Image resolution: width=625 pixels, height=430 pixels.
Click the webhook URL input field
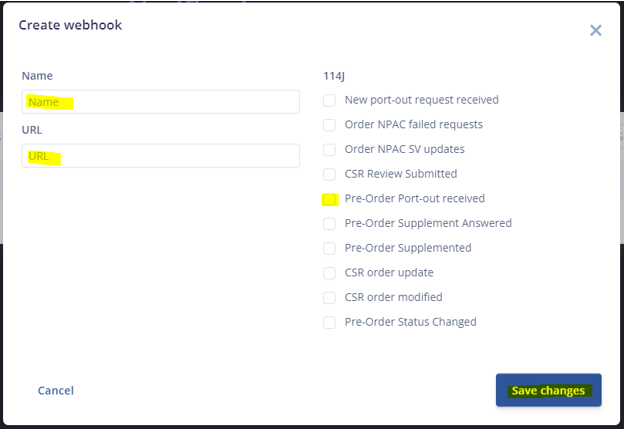tap(160, 156)
